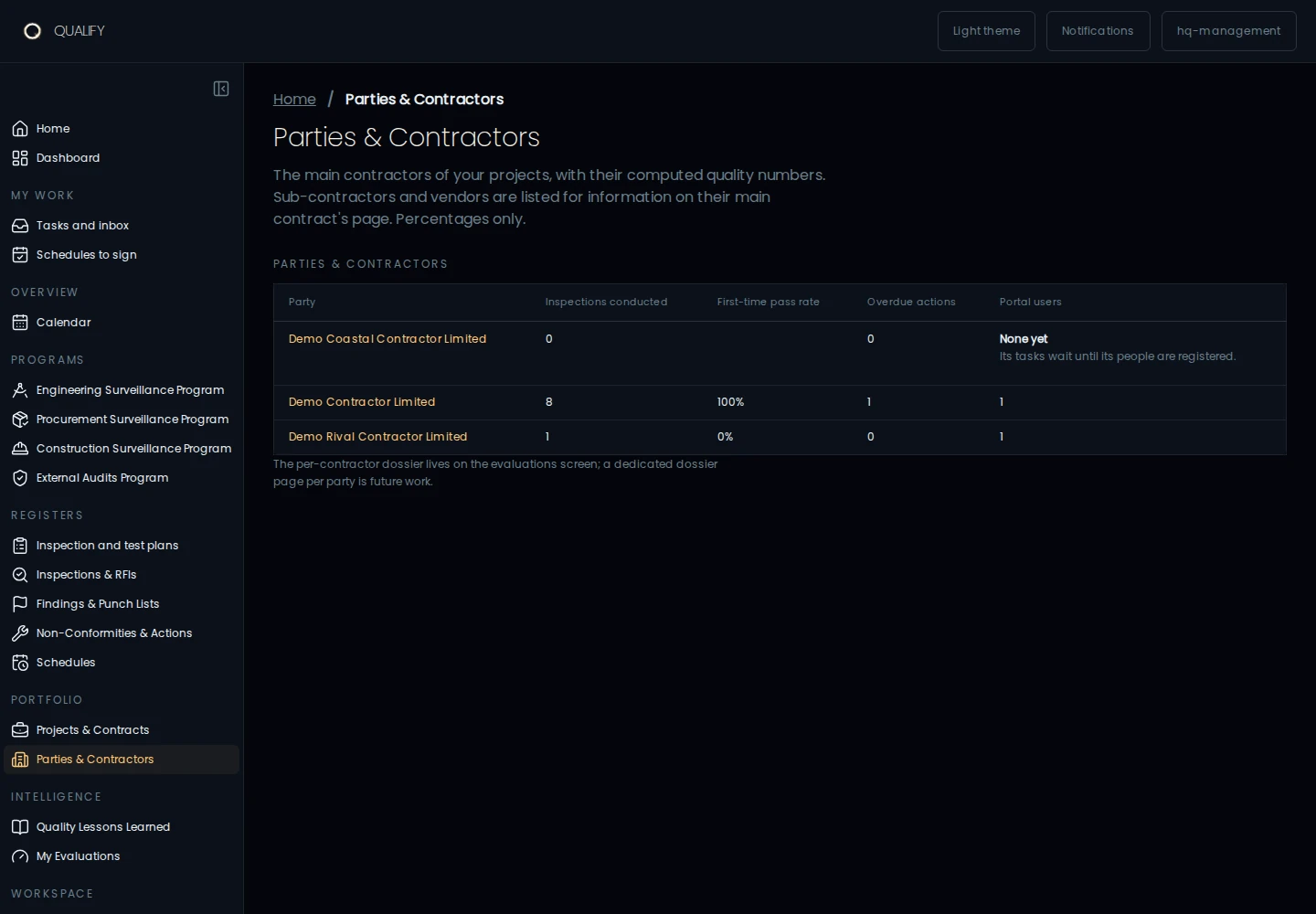Click the Projects & Contracts briefcase icon

(20, 730)
